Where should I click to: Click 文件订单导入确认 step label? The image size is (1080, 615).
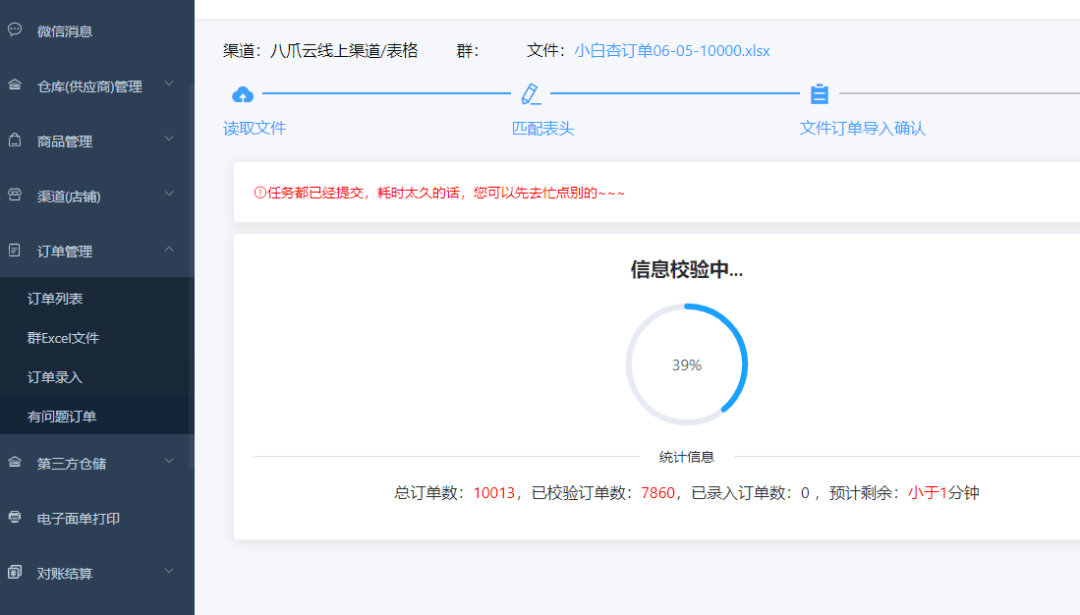click(x=862, y=128)
